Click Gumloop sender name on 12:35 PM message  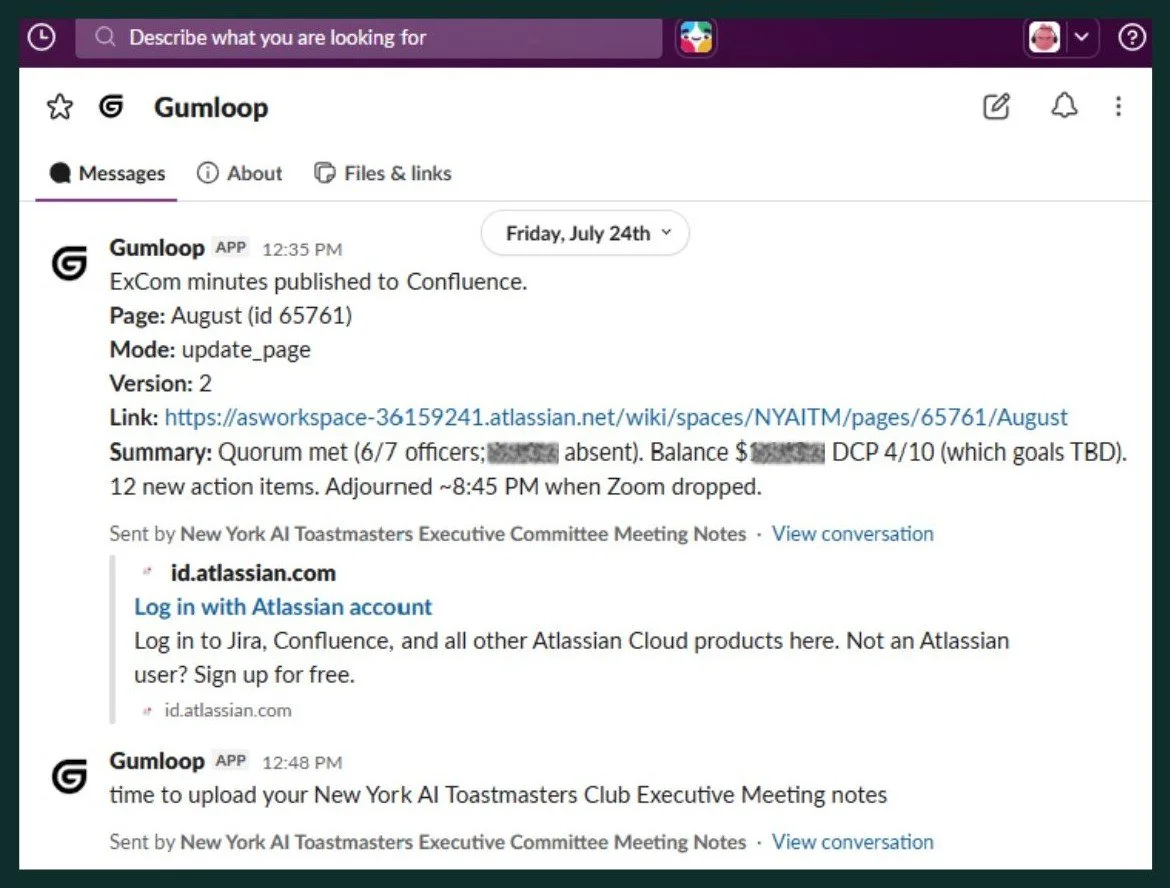click(x=157, y=248)
